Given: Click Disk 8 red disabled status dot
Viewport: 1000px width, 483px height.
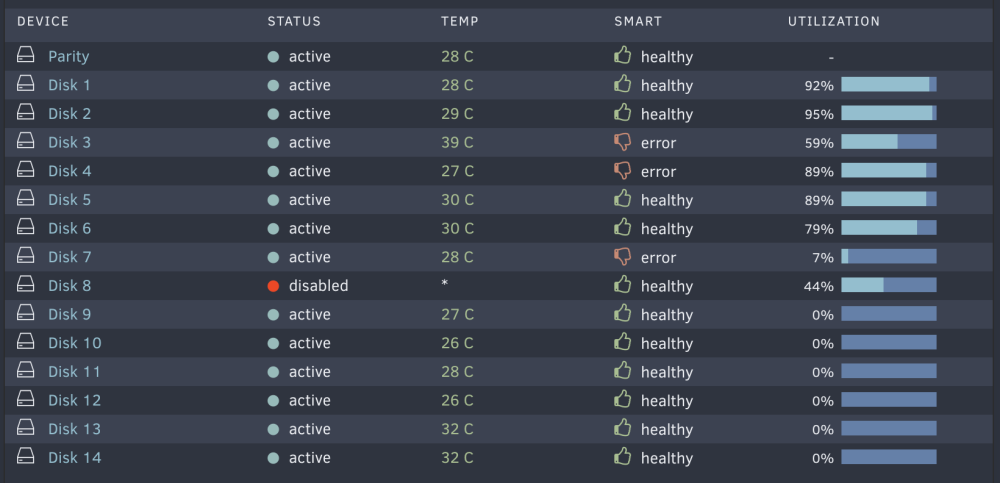Looking at the screenshot, I should tap(274, 286).
